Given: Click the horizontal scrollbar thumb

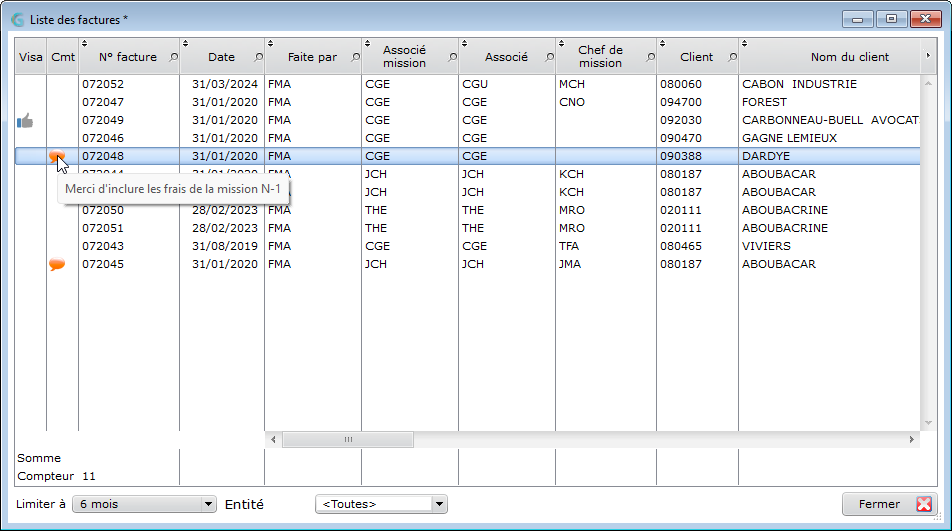Looking at the screenshot, I should coord(348,439).
